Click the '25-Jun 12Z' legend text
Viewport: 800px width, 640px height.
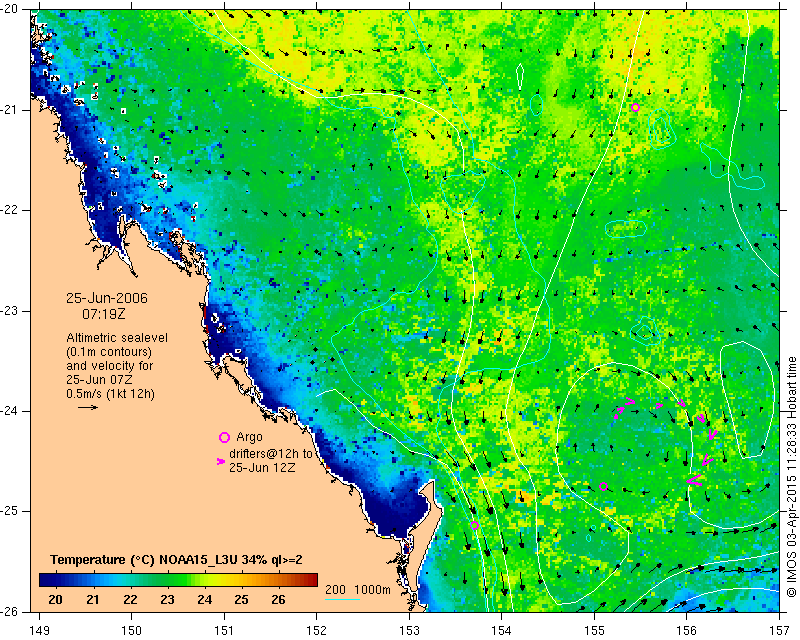click(x=262, y=467)
